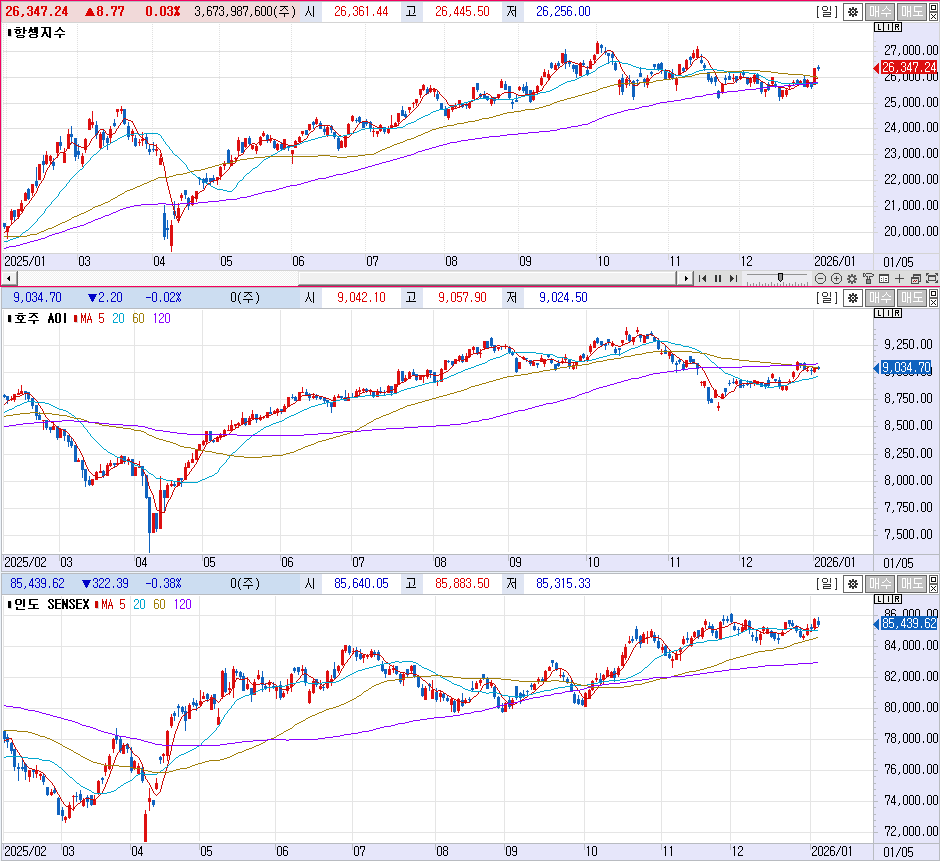Open chart settings gear in bottom toolbar

point(852,278)
